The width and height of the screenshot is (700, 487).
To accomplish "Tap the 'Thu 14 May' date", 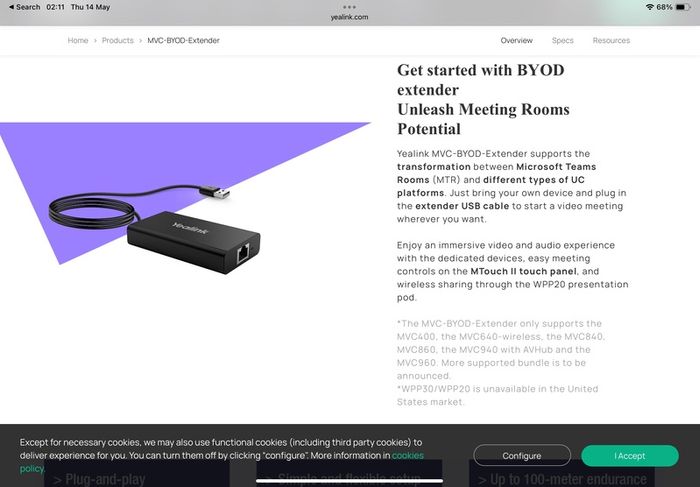I will (90, 7).
